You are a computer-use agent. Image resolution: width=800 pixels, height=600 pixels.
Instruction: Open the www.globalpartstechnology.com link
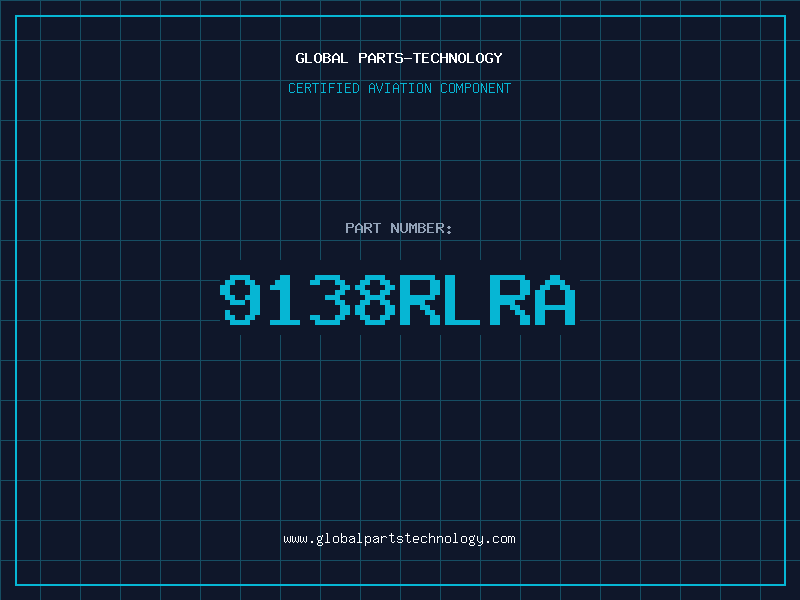coord(399,539)
